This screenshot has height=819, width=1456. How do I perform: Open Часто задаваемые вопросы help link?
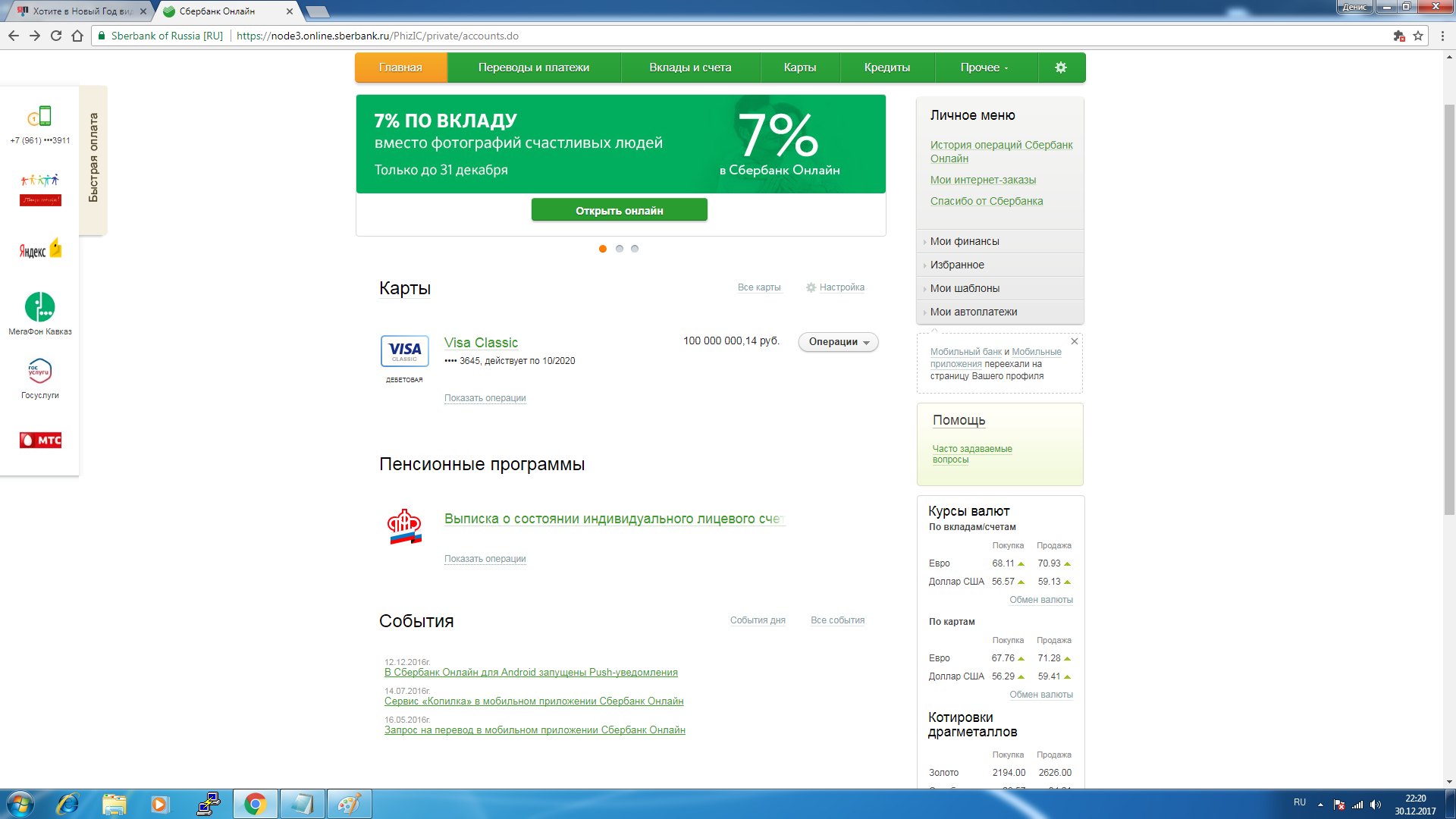(972, 454)
